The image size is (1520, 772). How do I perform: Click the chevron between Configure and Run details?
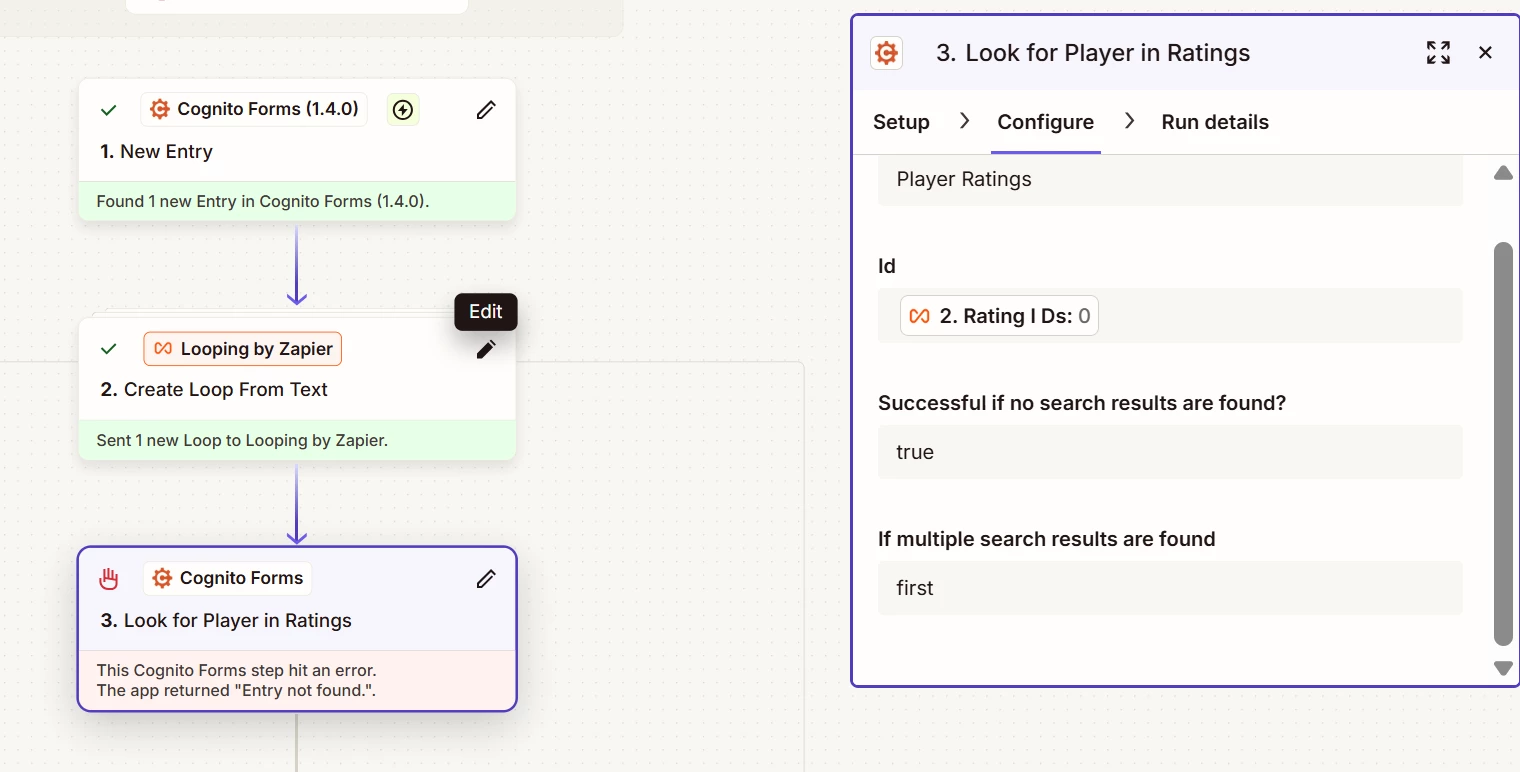tap(1129, 121)
